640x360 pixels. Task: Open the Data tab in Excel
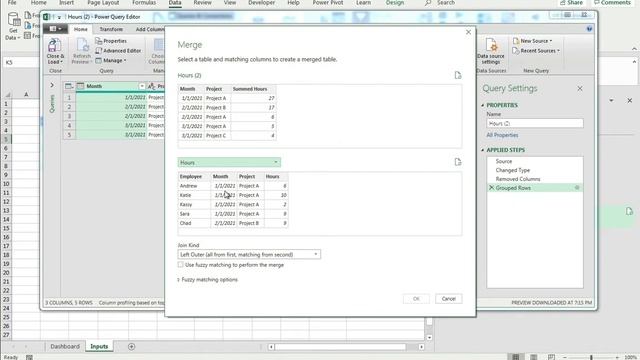[x=175, y=3]
